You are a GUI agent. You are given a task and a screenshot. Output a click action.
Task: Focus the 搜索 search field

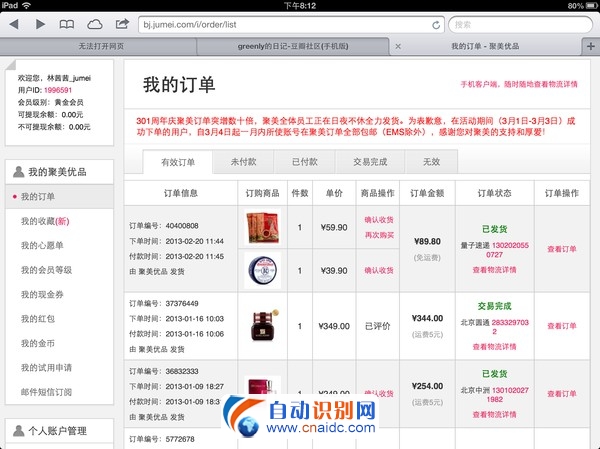pyautogui.click(x=520, y=25)
